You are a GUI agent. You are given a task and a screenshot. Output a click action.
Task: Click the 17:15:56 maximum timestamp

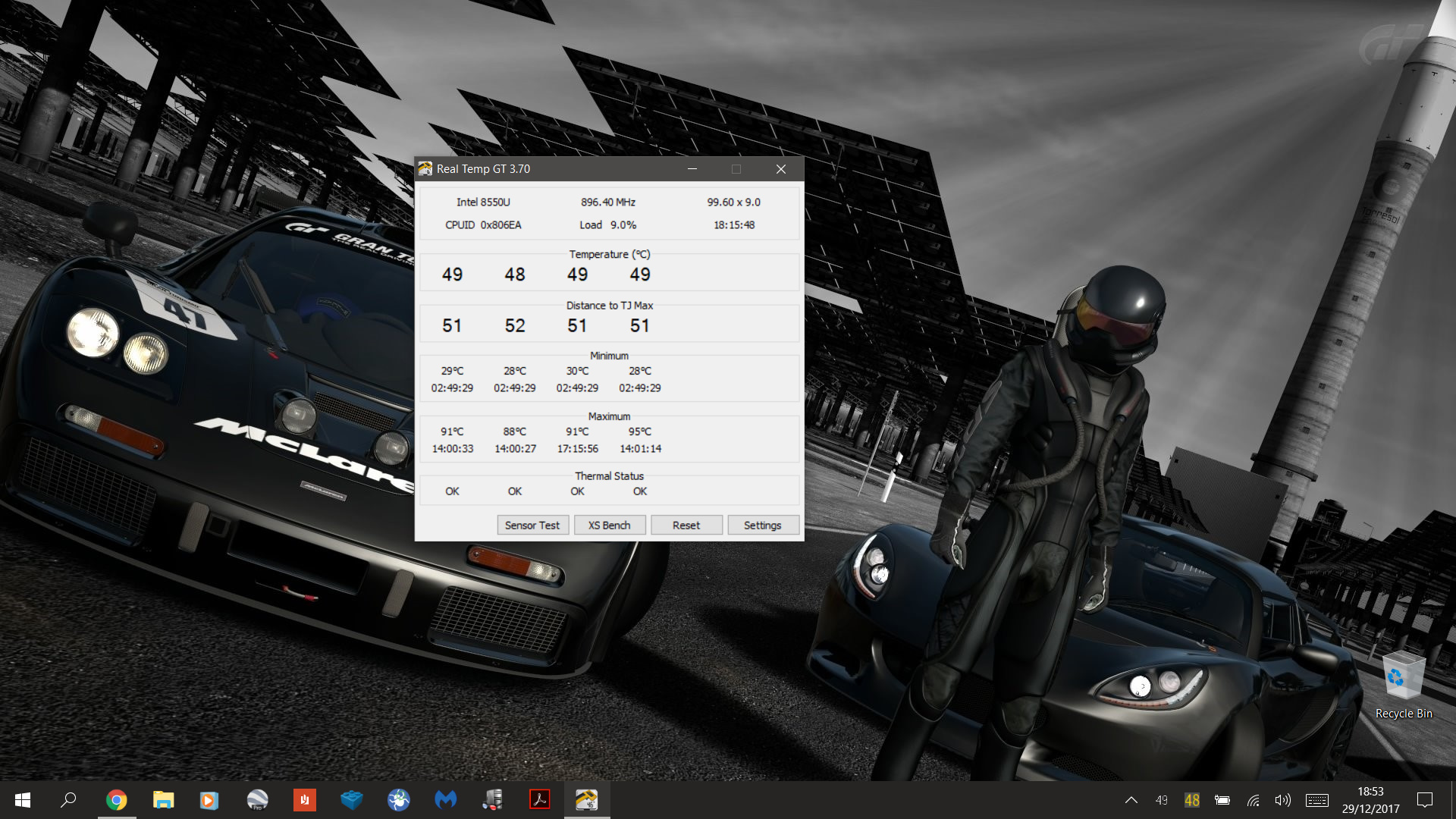[x=577, y=449]
